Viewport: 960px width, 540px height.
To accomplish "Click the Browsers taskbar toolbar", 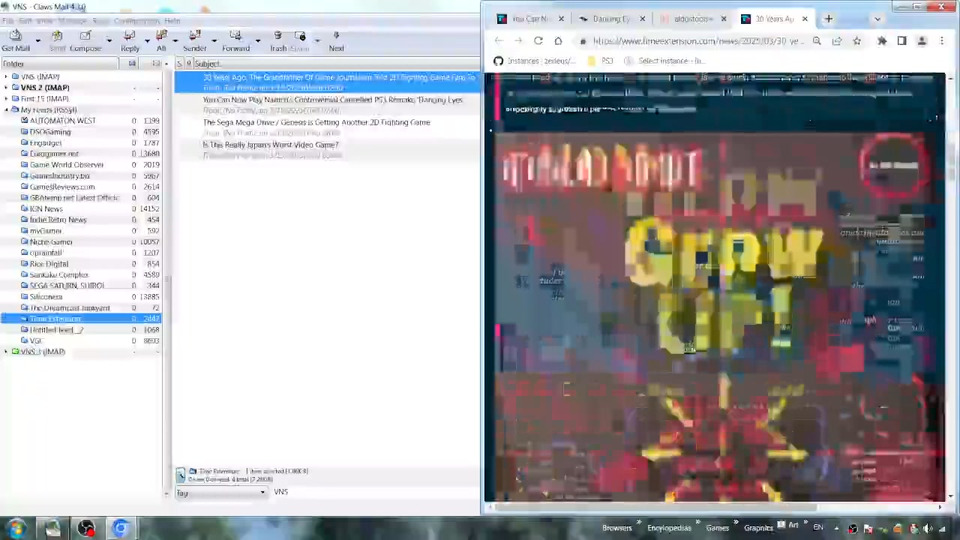I will [617, 528].
